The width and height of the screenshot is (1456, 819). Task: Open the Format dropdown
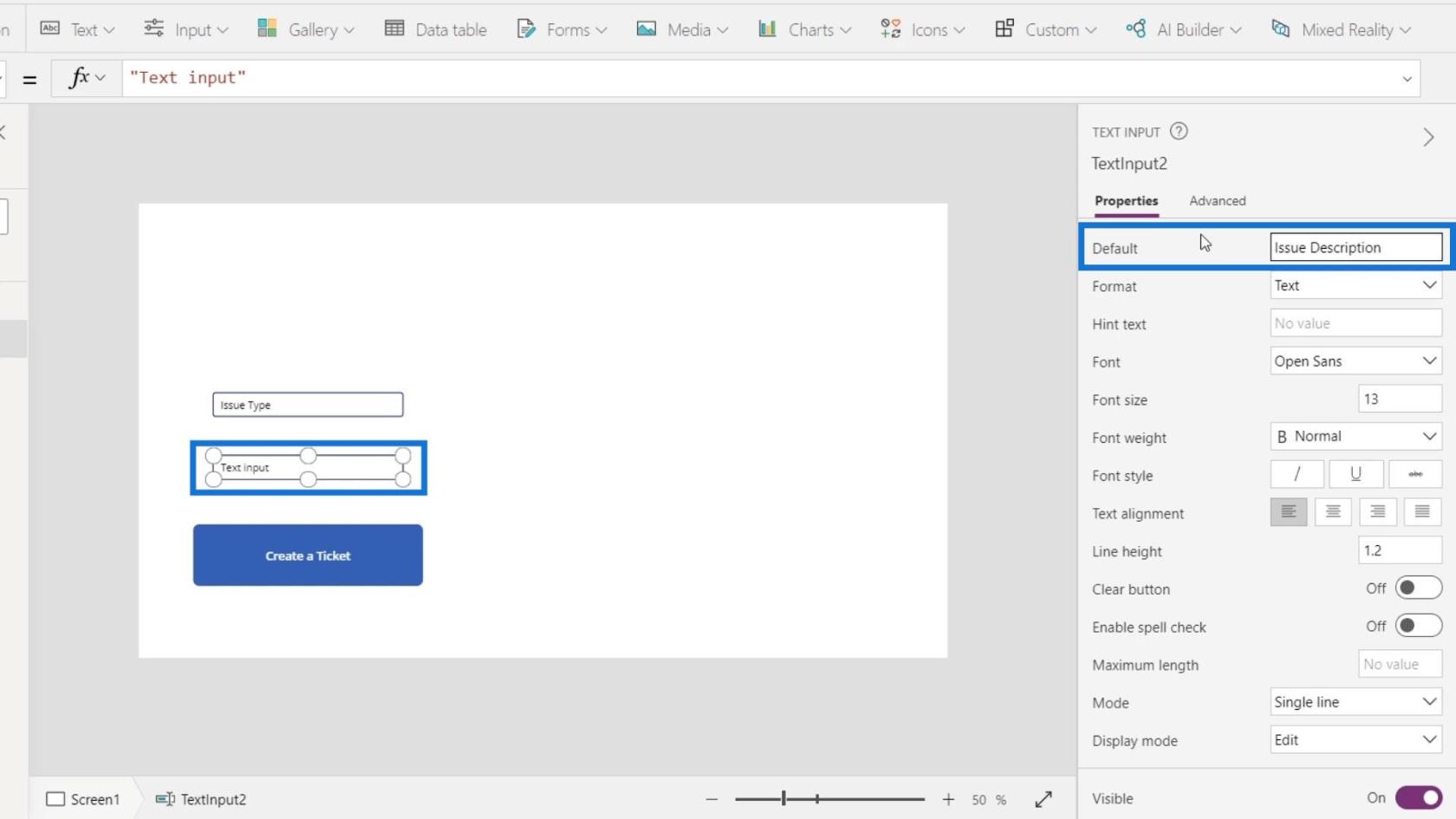[1355, 286]
